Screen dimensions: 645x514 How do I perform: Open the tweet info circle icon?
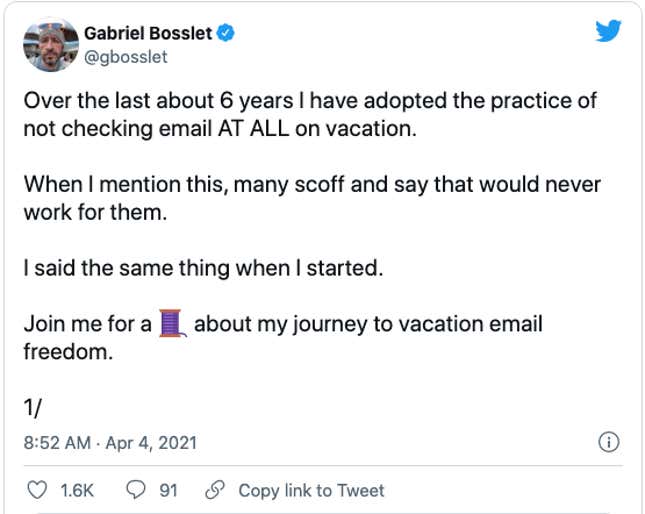coord(608,442)
